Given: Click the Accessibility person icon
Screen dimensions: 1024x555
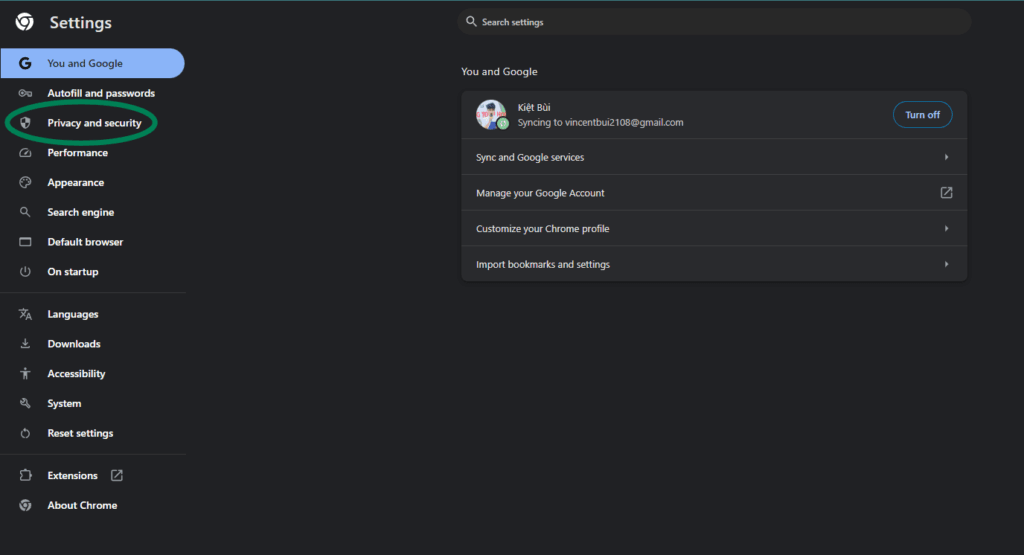Looking at the screenshot, I should (25, 373).
